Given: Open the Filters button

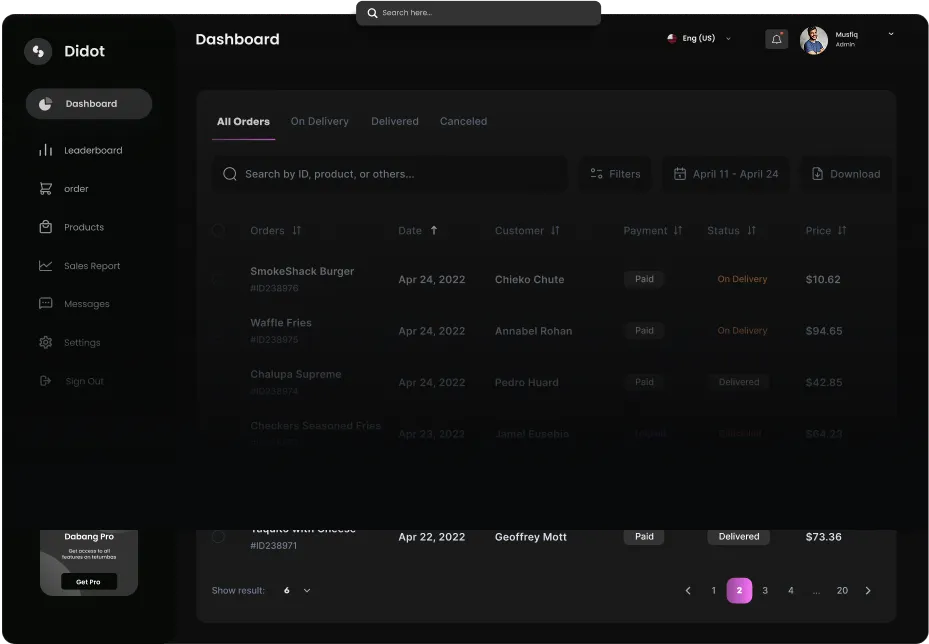Looking at the screenshot, I should pyautogui.click(x=615, y=174).
